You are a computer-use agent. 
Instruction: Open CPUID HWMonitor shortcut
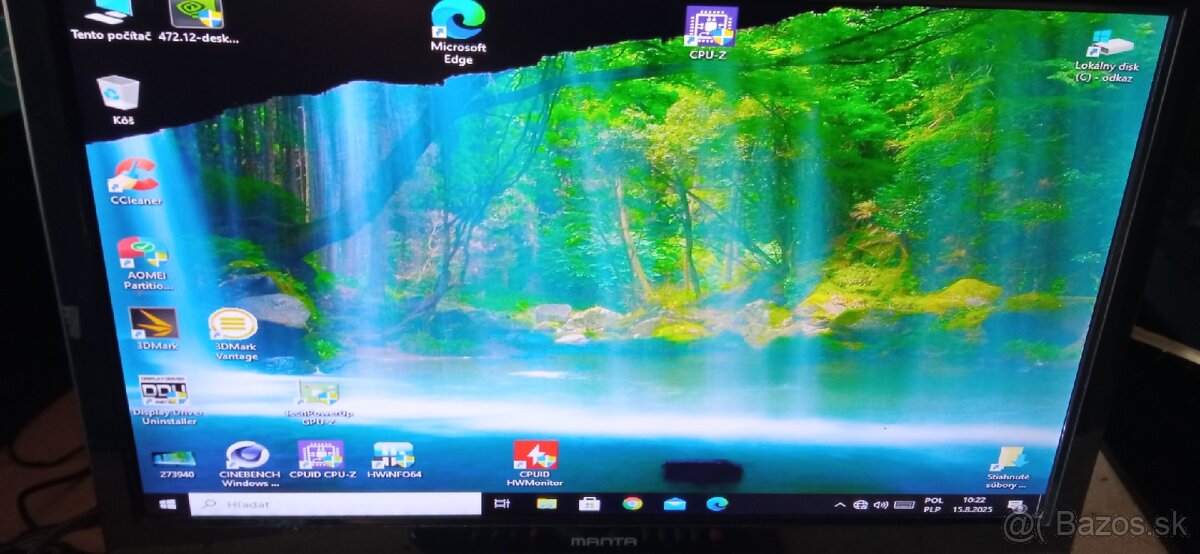(535, 464)
